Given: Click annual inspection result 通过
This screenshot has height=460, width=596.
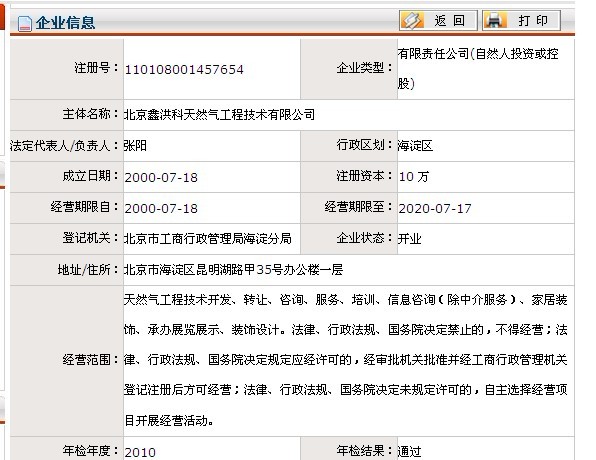Looking at the screenshot, I should (409, 451).
